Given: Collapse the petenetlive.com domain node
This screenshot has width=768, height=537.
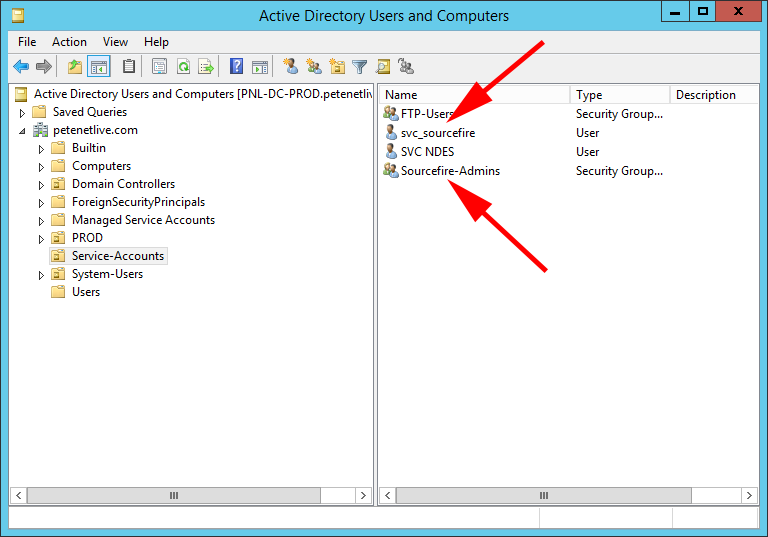Looking at the screenshot, I should (22, 131).
